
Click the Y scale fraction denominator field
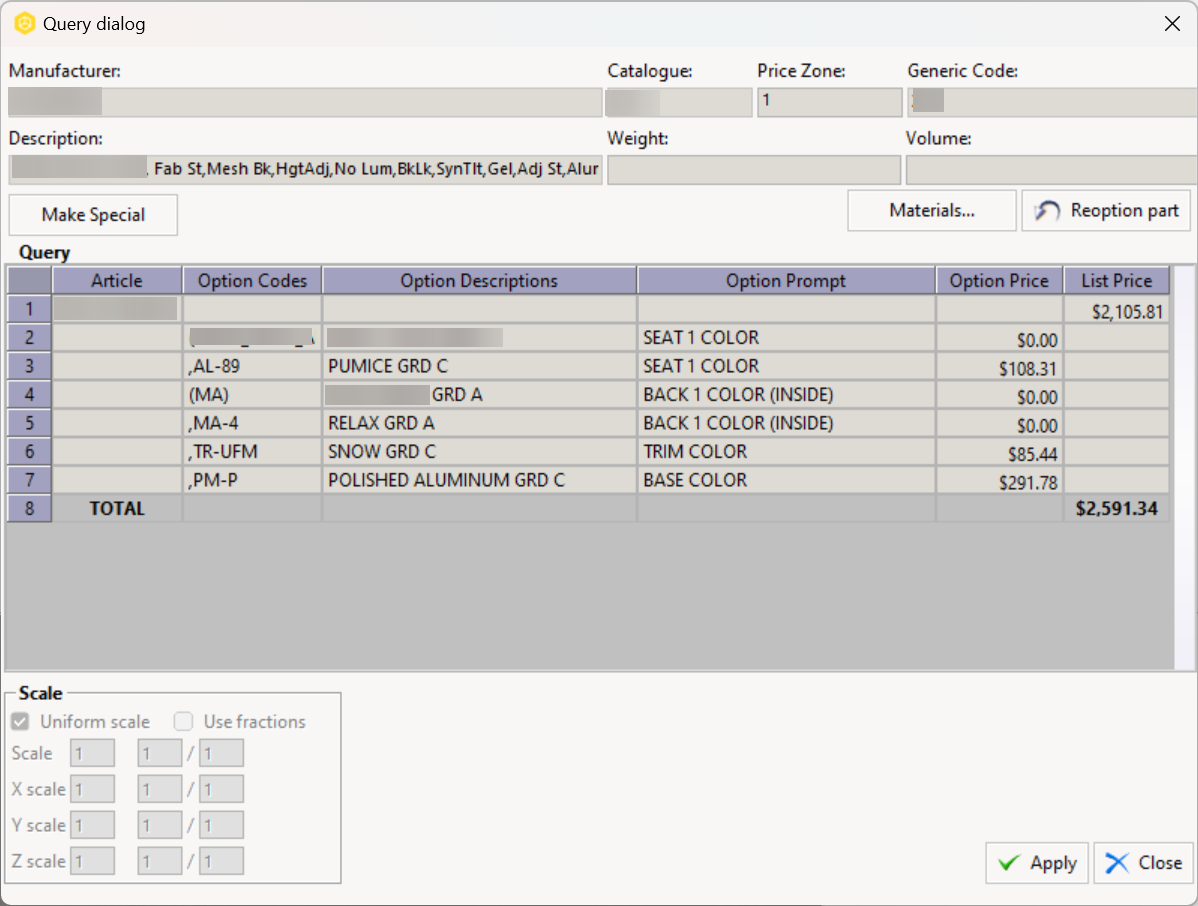point(222,825)
